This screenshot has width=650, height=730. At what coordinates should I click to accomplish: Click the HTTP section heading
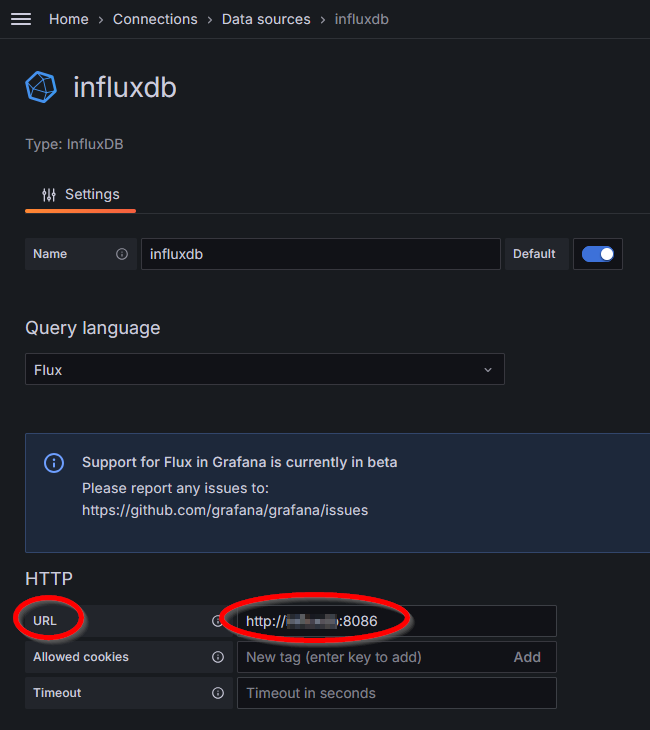pyautogui.click(x=49, y=579)
